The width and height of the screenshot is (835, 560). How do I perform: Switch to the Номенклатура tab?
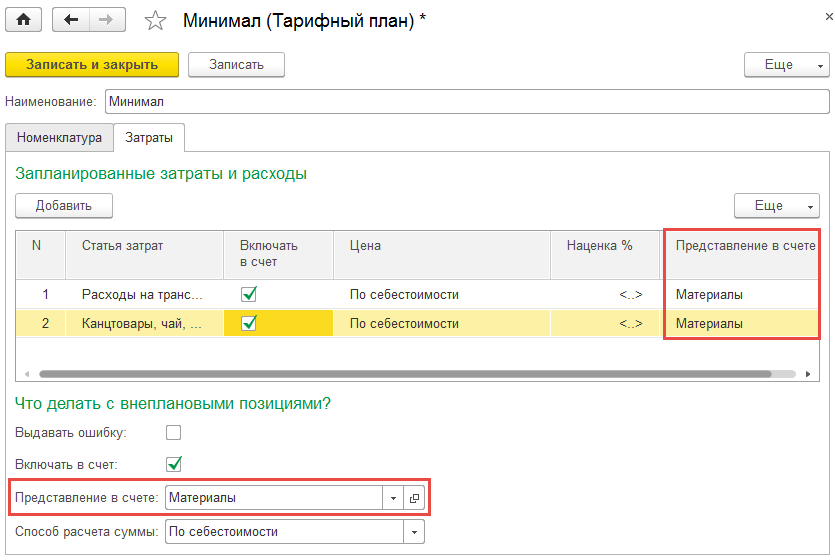coord(59,138)
